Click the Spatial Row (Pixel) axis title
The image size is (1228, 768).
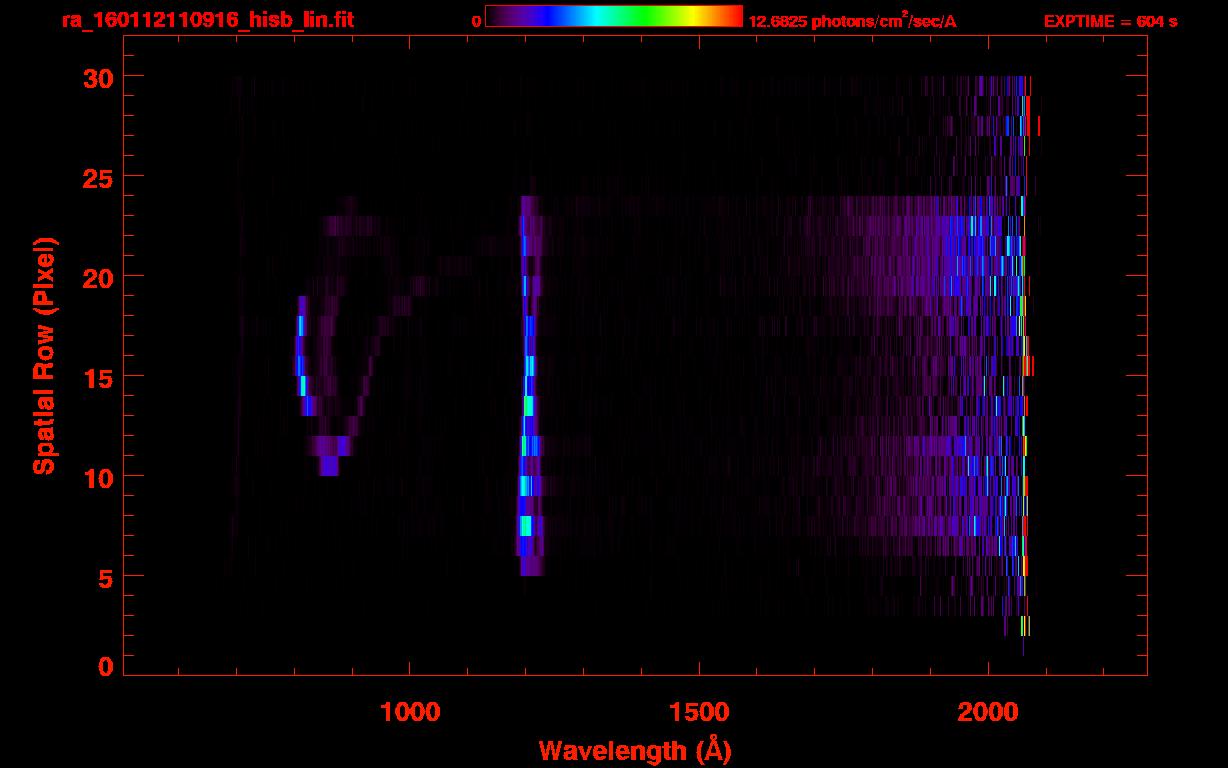44,356
